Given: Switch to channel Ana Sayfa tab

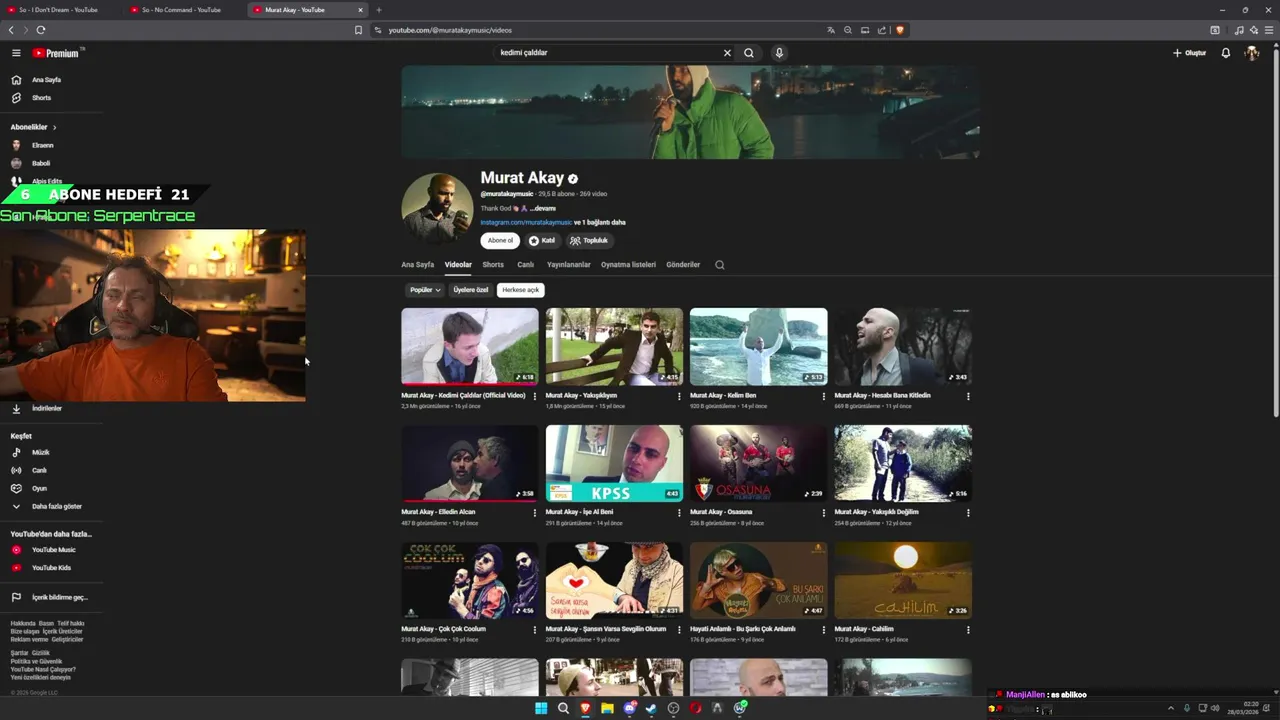Looking at the screenshot, I should pyautogui.click(x=418, y=265).
